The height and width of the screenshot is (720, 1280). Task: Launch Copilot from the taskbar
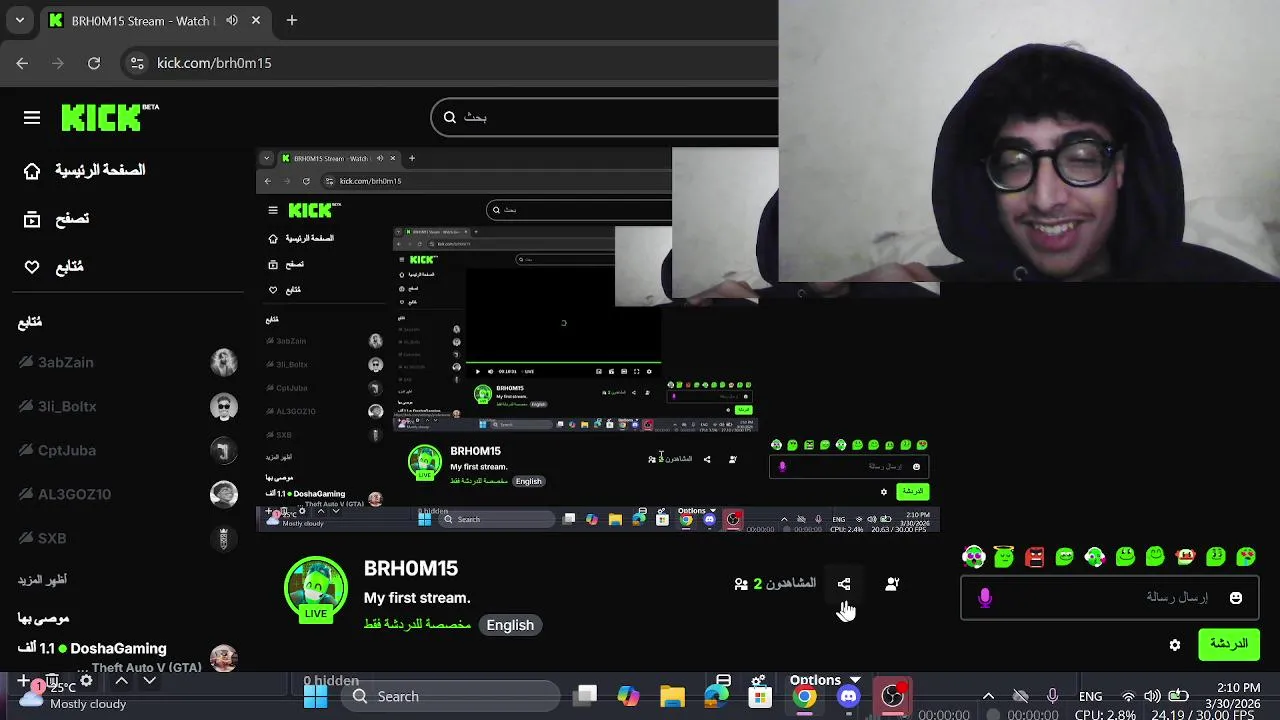click(x=628, y=696)
